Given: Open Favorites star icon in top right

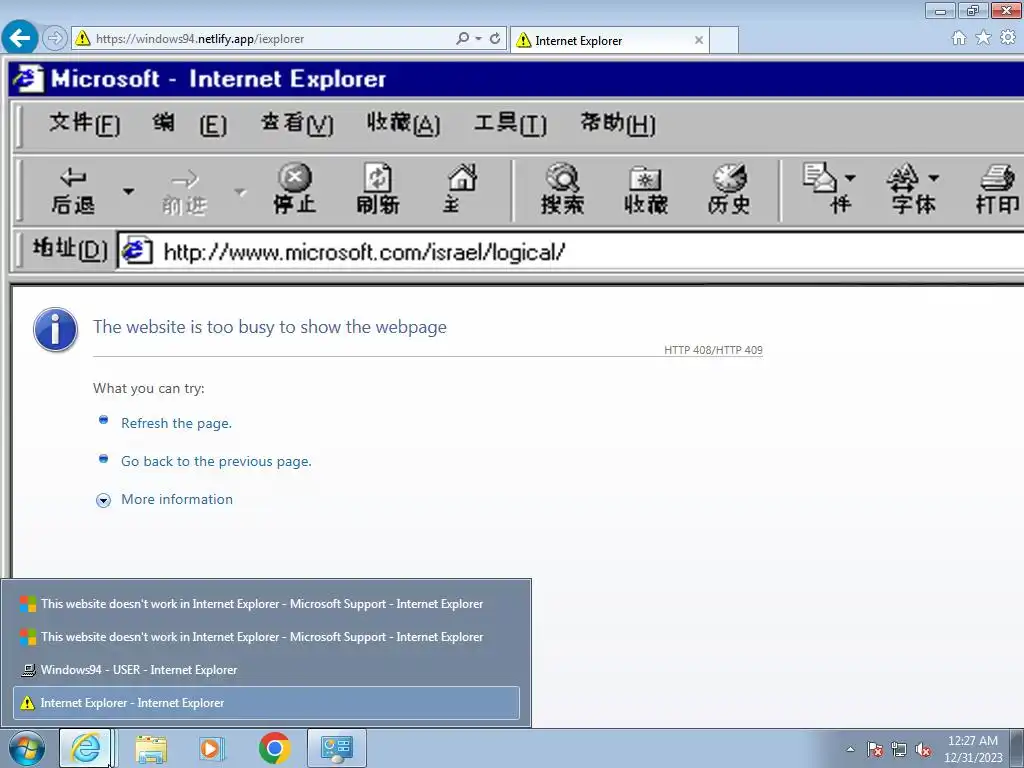Looking at the screenshot, I should [x=984, y=38].
